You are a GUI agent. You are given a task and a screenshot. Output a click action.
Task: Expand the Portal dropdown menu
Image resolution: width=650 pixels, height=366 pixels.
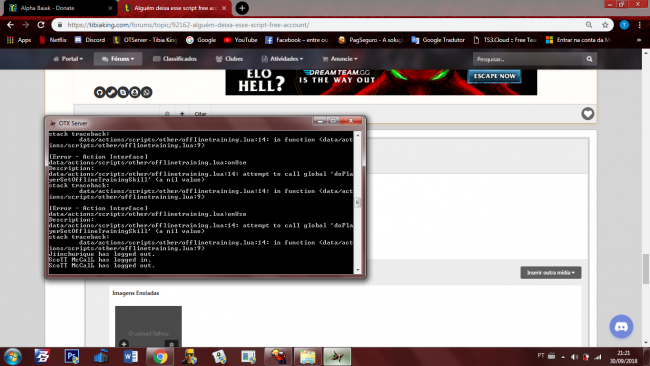click(x=68, y=59)
